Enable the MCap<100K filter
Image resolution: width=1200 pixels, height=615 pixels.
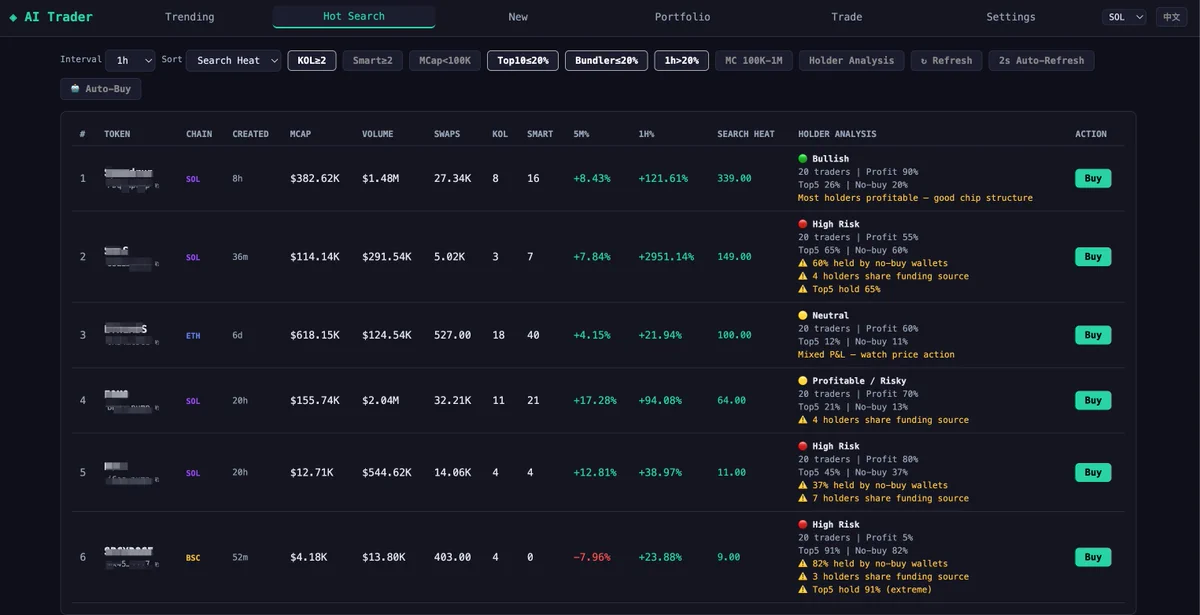[x=445, y=60]
